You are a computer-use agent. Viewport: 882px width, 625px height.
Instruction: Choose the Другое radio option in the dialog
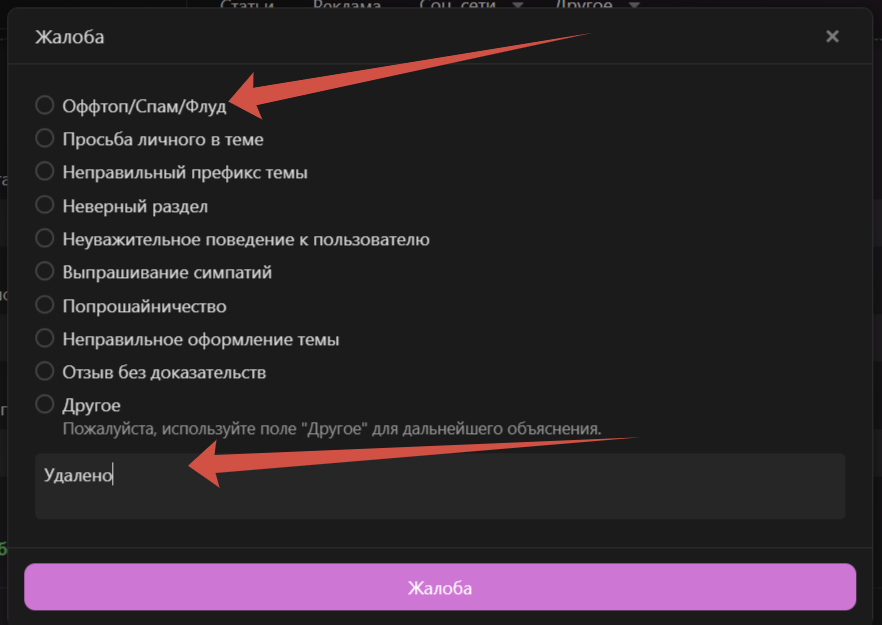coord(45,405)
